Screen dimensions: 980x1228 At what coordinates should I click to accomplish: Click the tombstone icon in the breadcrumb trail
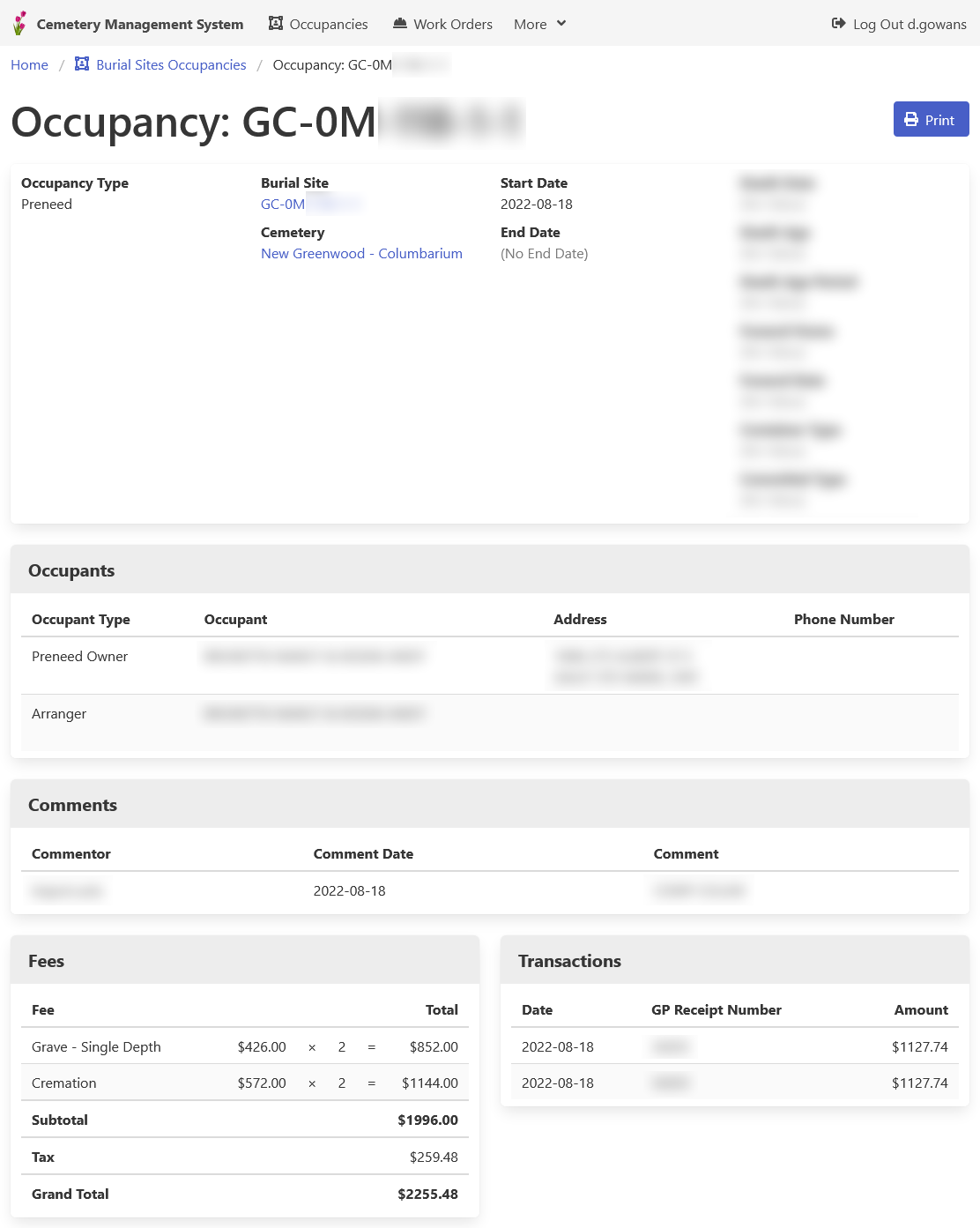80,63
